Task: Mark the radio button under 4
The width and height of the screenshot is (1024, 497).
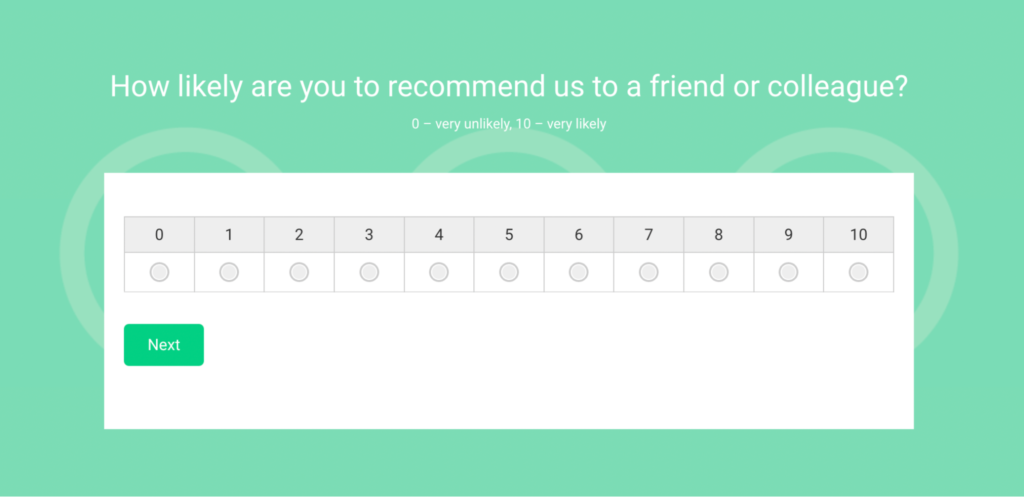Action: pos(439,272)
